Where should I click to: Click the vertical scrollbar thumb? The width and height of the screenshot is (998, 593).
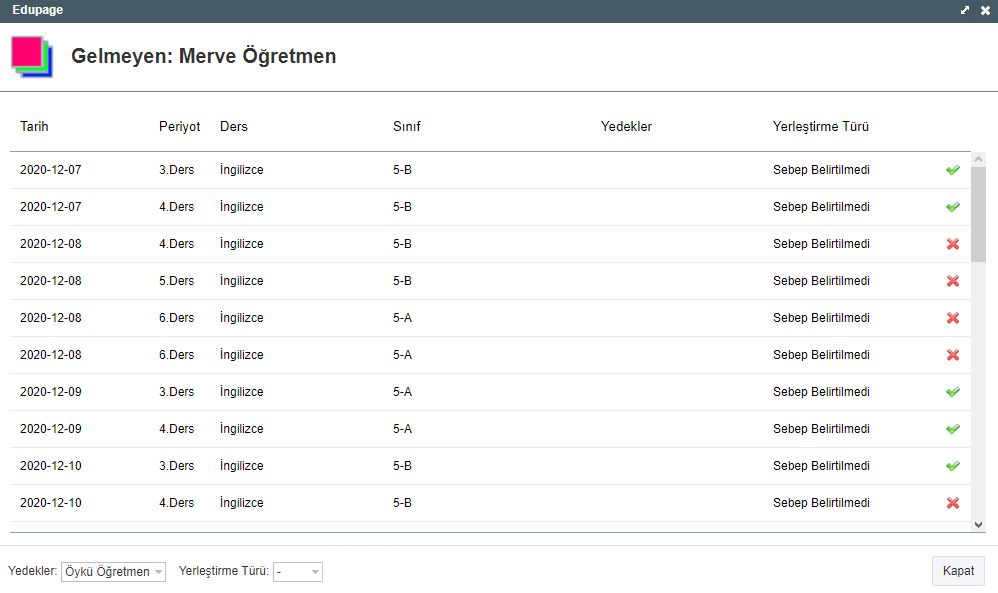[x=978, y=212]
